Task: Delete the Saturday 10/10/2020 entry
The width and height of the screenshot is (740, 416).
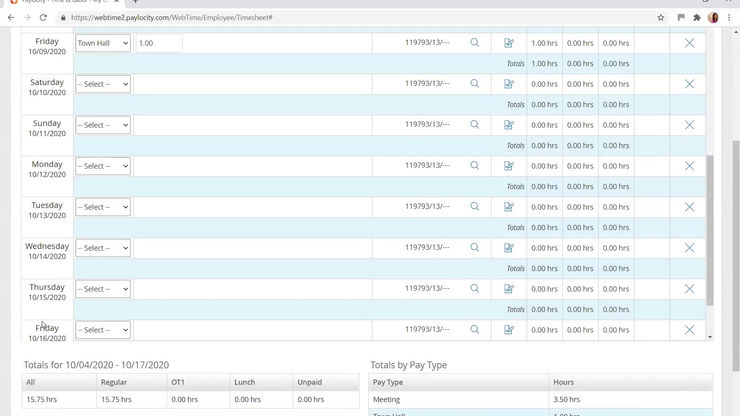Action: coord(690,84)
